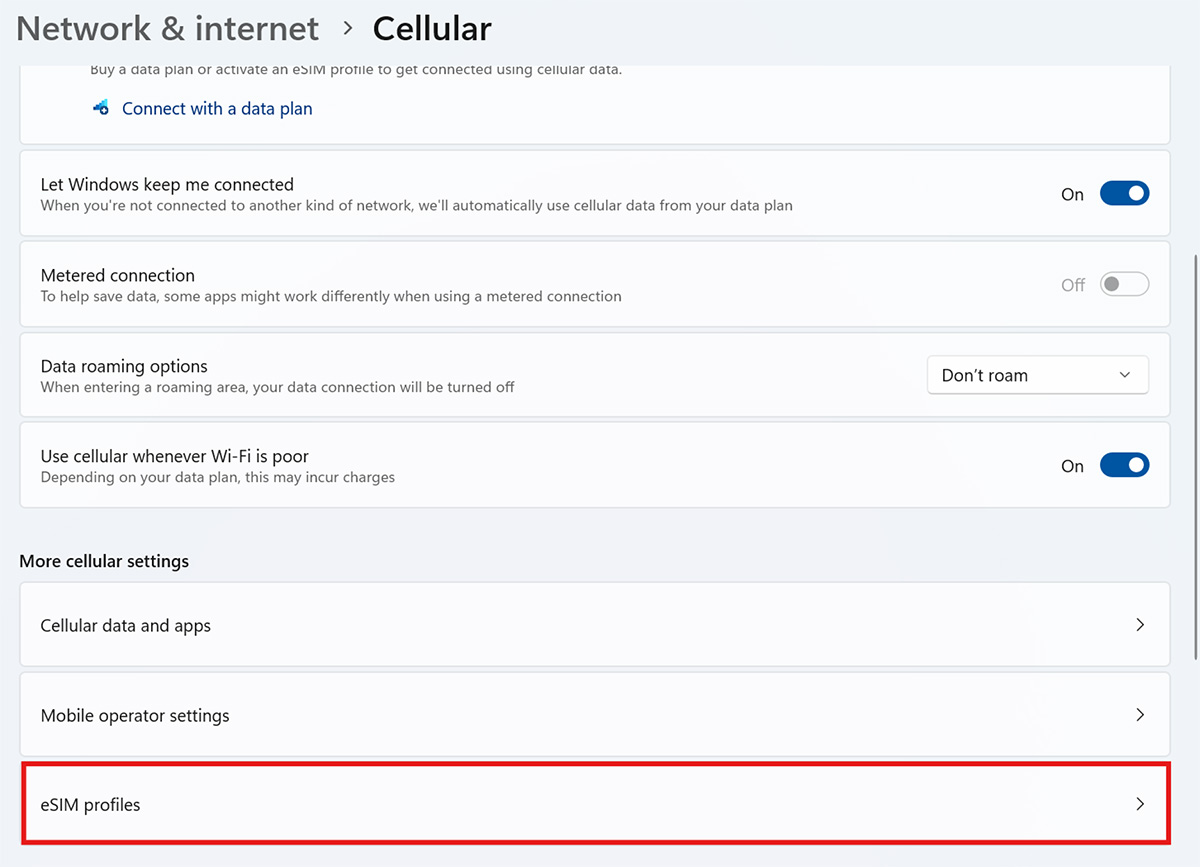The width and height of the screenshot is (1200, 867).
Task: Click the arrow icon on eSIM profiles
Action: coord(1139,804)
